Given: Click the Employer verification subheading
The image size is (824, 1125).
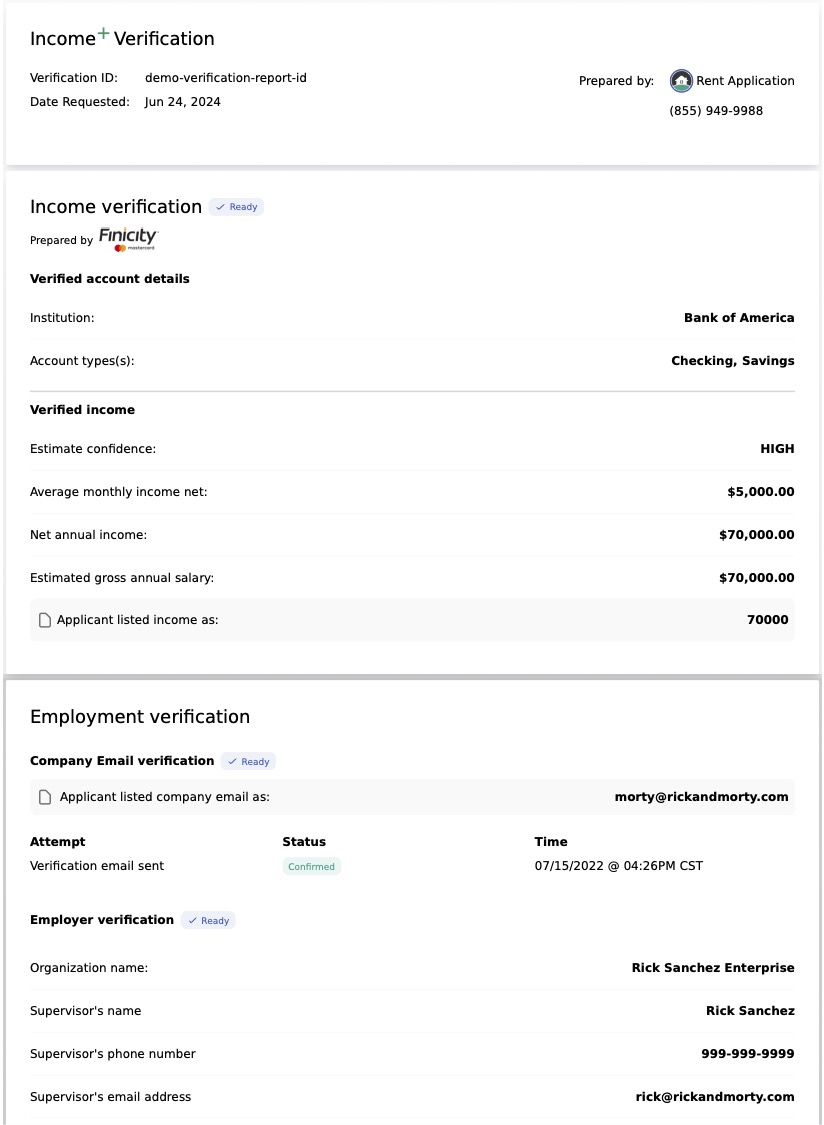Looking at the screenshot, I should pyautogui.click(x=102, y=921).
